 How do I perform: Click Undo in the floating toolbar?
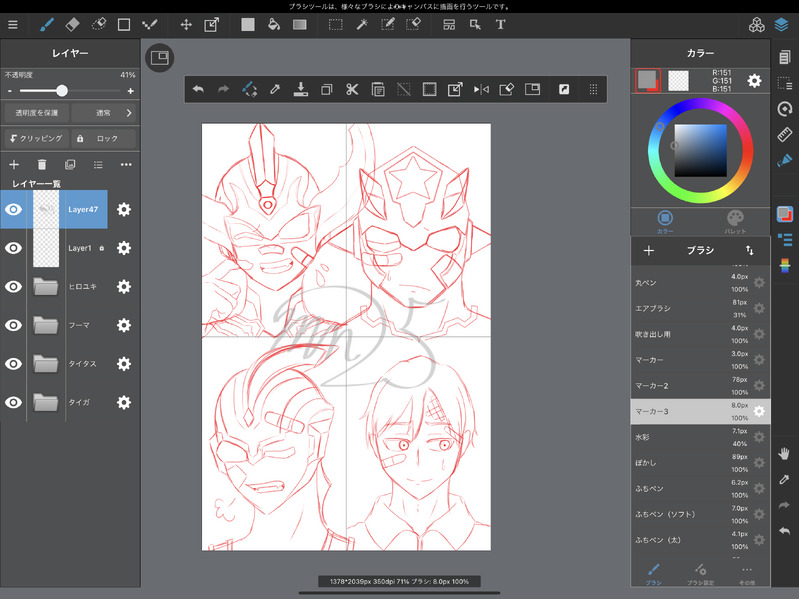pos(198,90)
